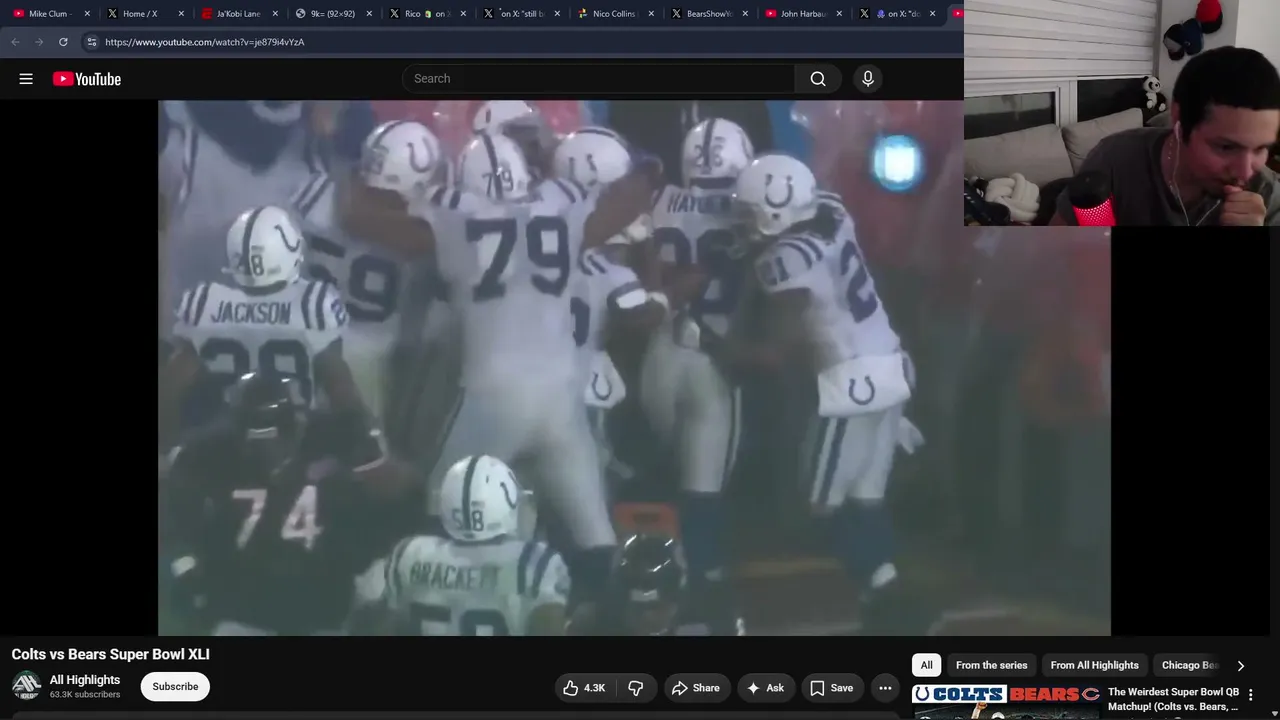1280x720 pixels.
Task: Select the 'From All Highlights' chip
Action: (x=1094, y=665)
